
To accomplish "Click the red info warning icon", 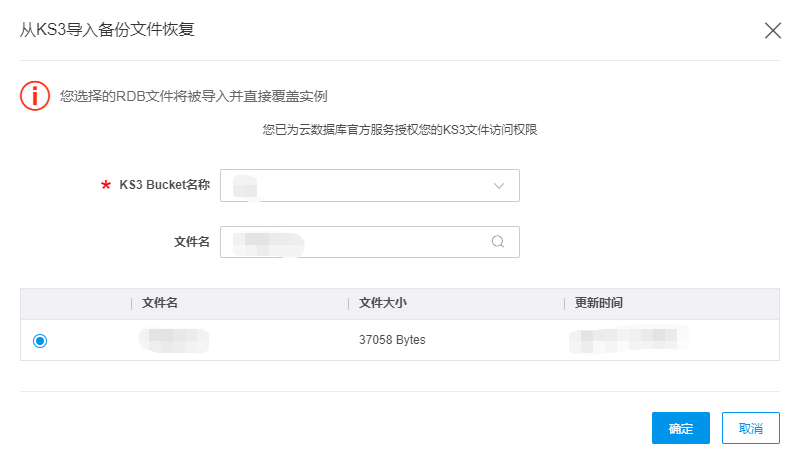I will tap(35, 96).
